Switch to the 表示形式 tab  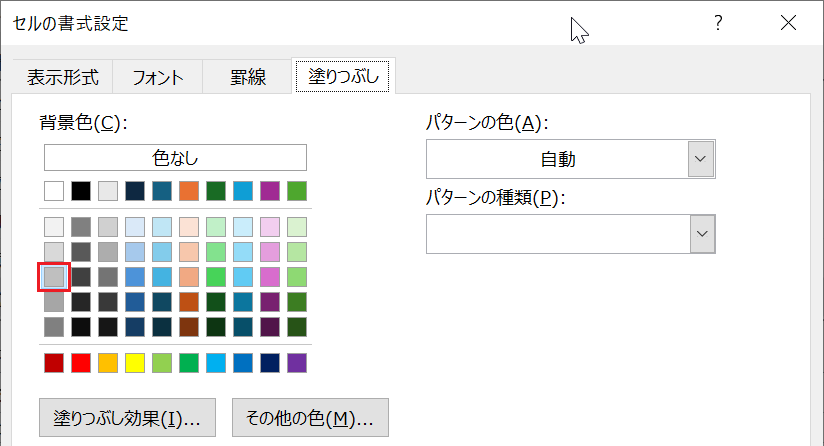click(x=62, y=77)
